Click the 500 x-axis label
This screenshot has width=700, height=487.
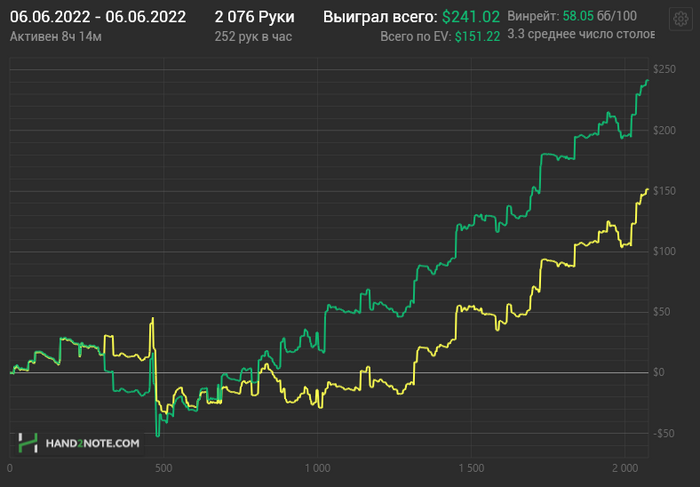click(164, 468)
